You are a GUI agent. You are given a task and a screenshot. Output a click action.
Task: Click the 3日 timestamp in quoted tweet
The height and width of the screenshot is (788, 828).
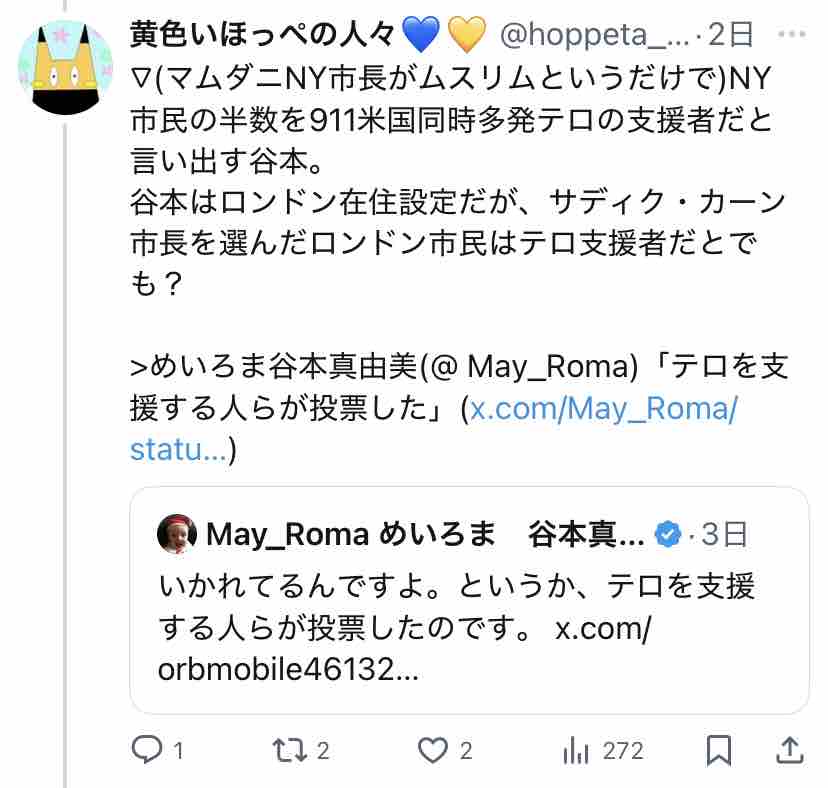coord(724,534)
